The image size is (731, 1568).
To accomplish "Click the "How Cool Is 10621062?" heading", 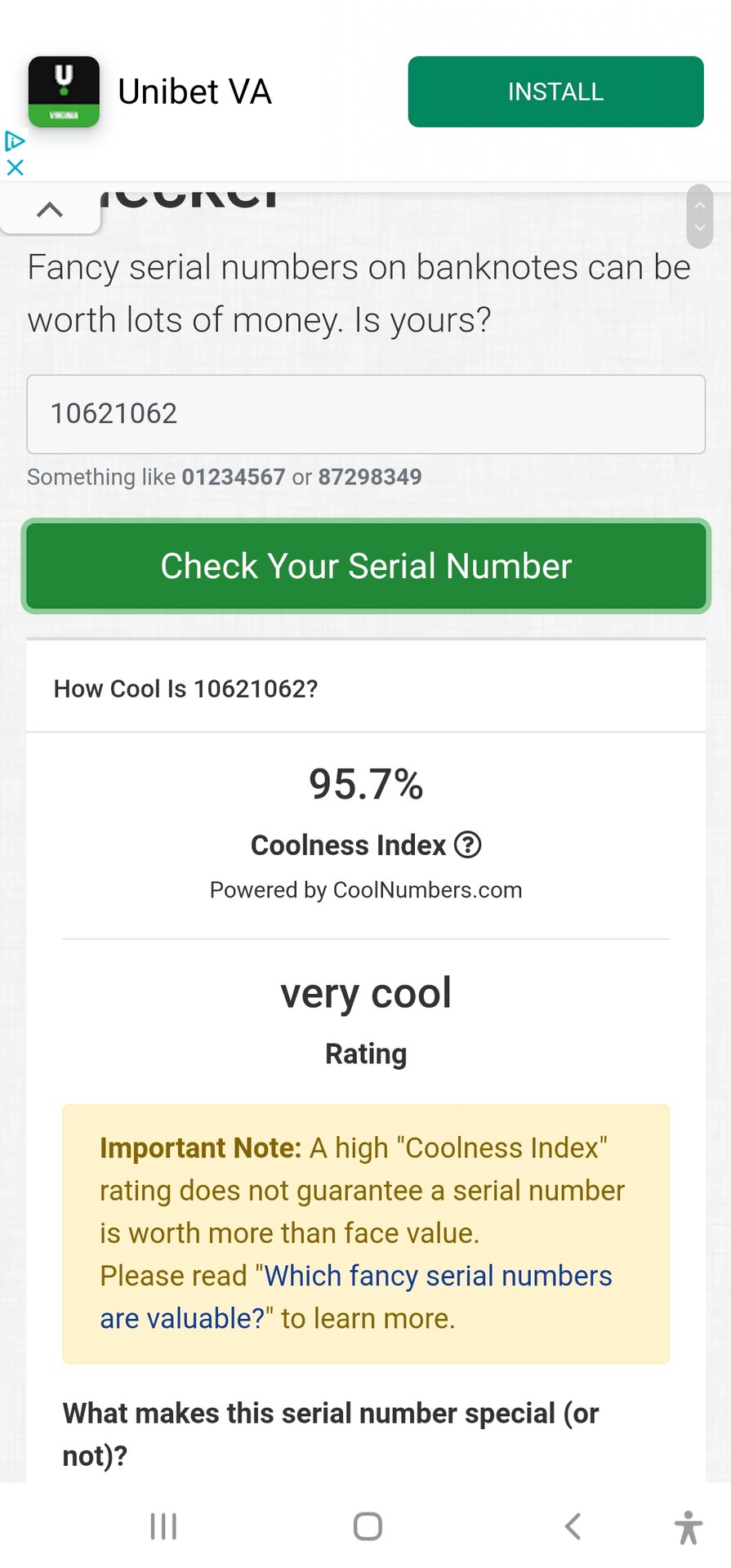I will click(x=185, y=689).
